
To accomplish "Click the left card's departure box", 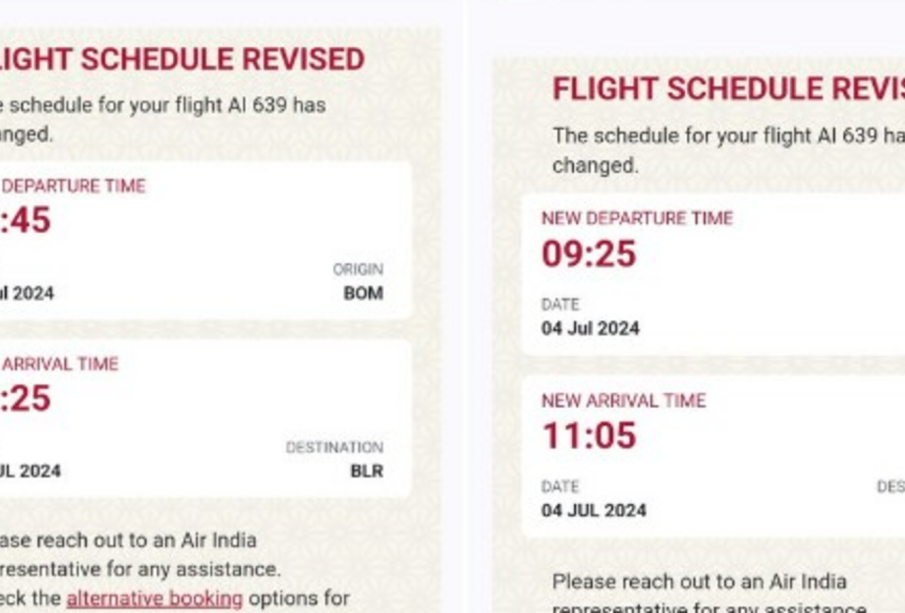I will 205,240.
